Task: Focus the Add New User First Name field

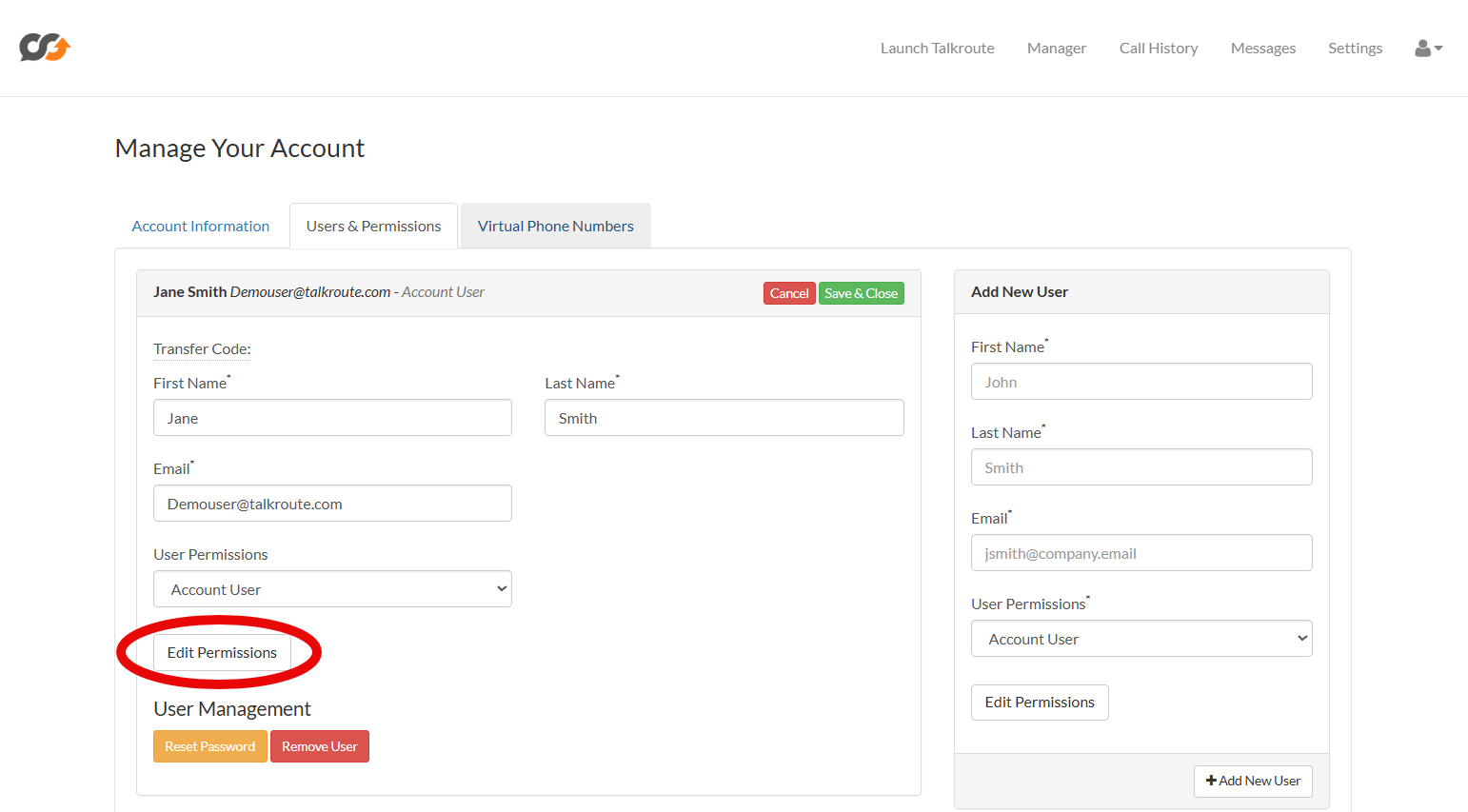Action: (1141, 382)
